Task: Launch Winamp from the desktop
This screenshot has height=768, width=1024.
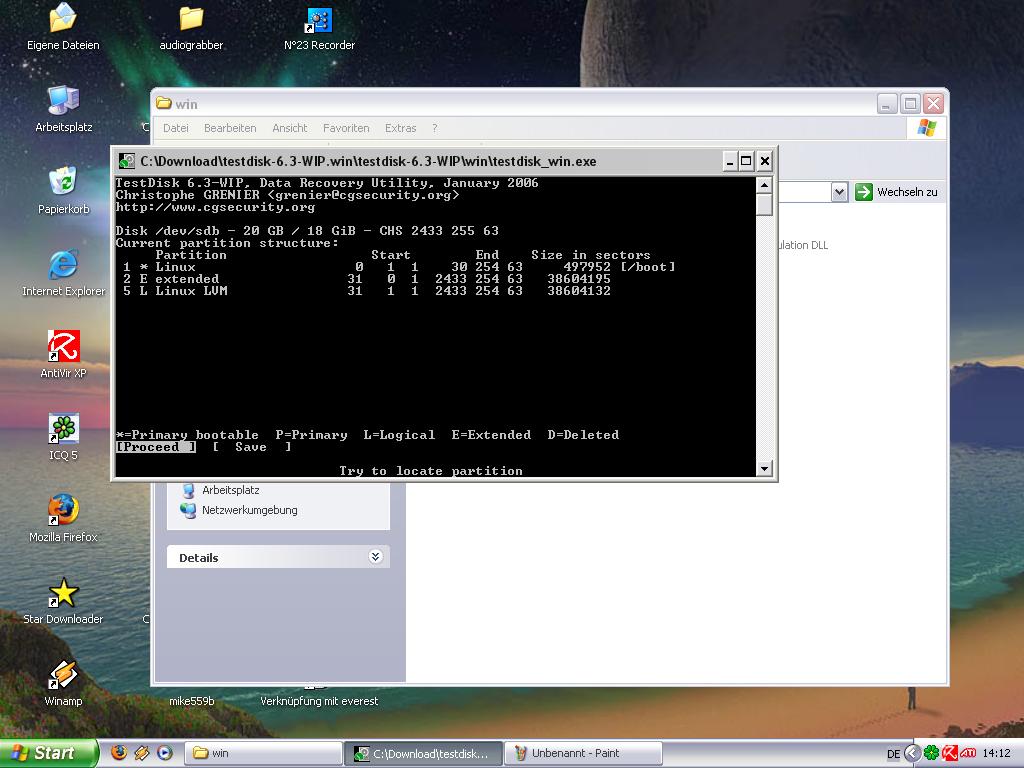Action: 63,683
